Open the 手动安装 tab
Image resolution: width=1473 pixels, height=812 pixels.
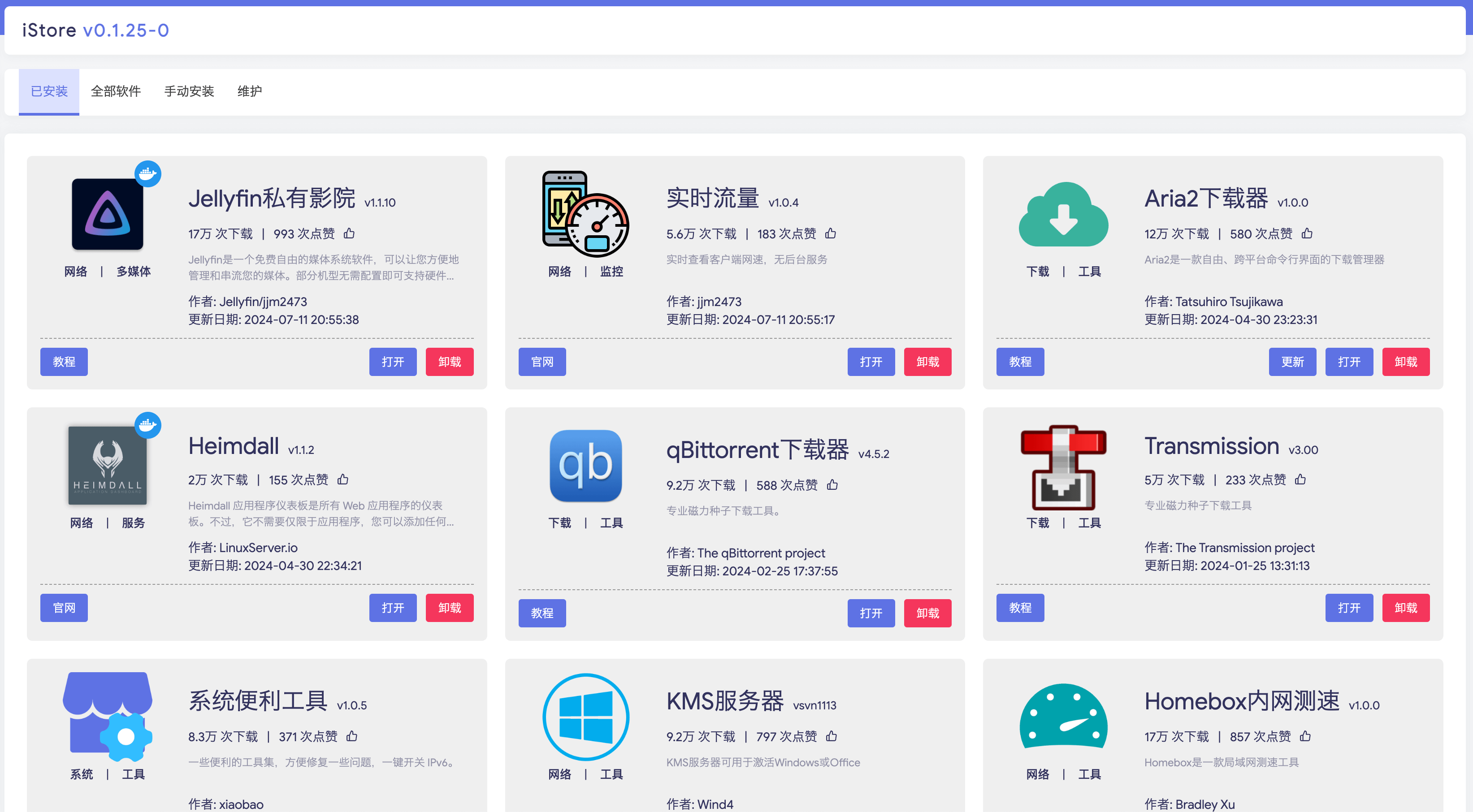click(x=189, y=91)
